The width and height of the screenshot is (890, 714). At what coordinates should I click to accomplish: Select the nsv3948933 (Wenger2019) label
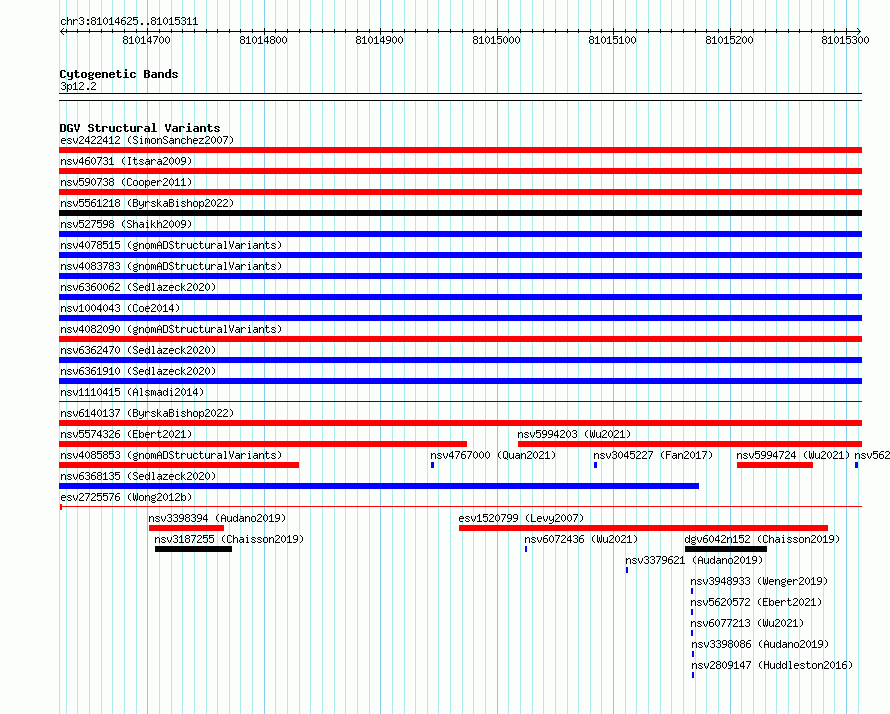coord(759,581)
